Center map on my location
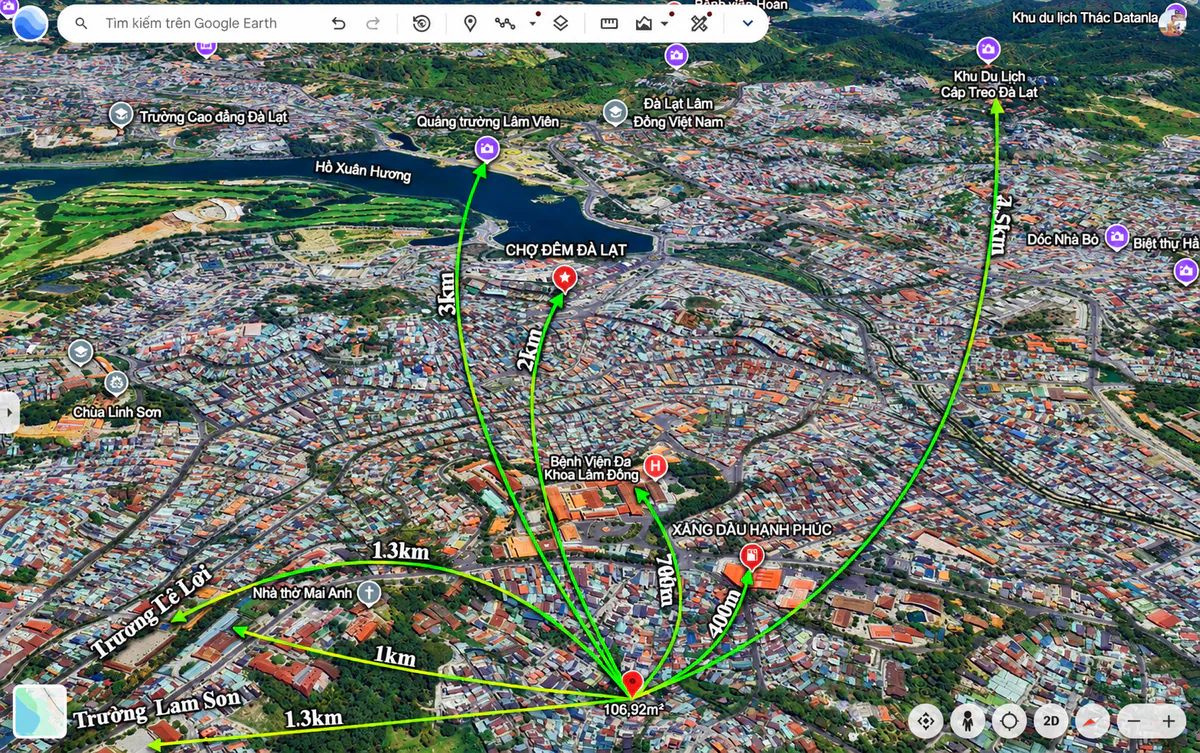1200x753 pixels. tap(1010, 720)
